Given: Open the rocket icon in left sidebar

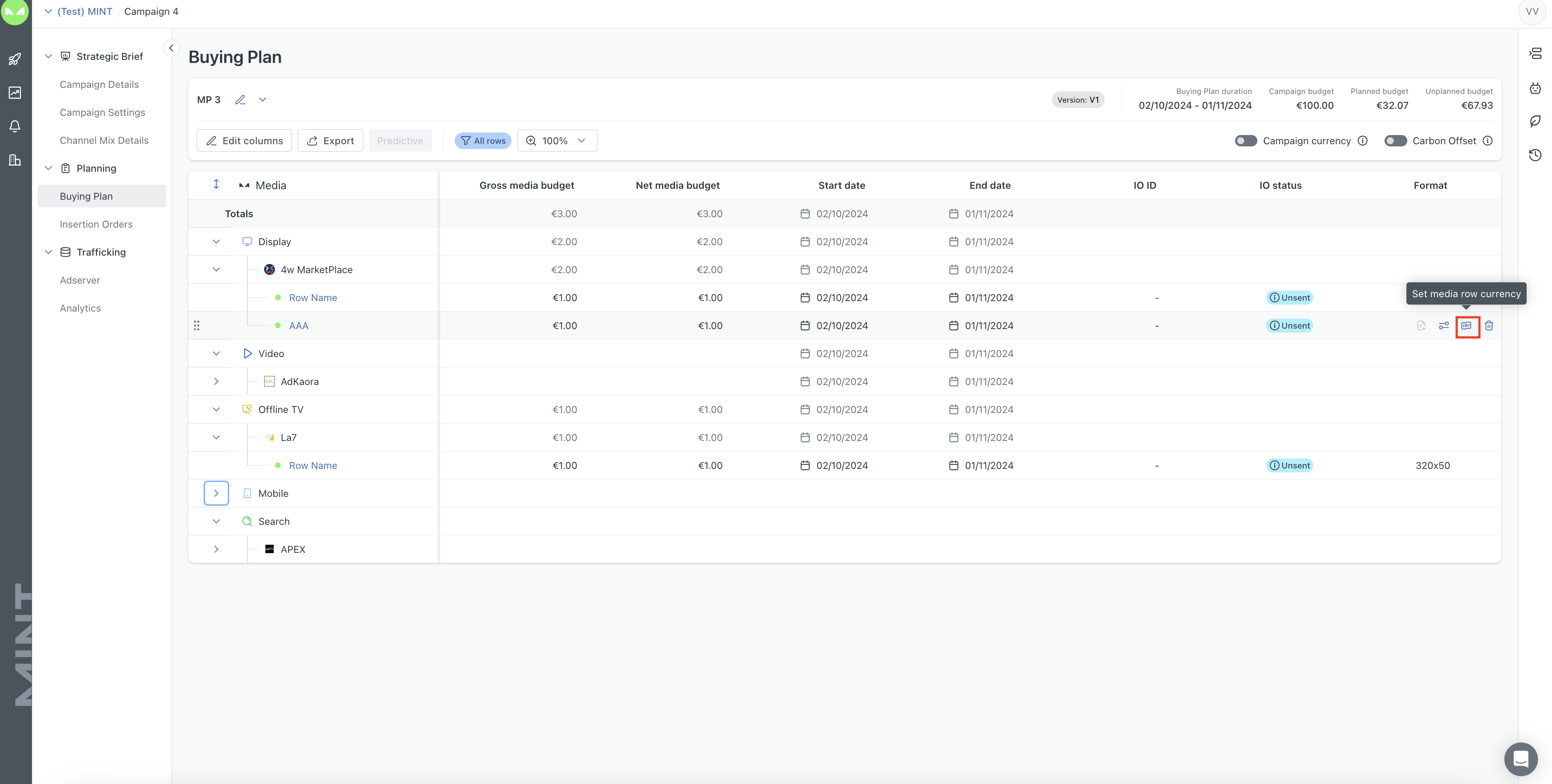Looking at the screenshot, I should point(15,59).
